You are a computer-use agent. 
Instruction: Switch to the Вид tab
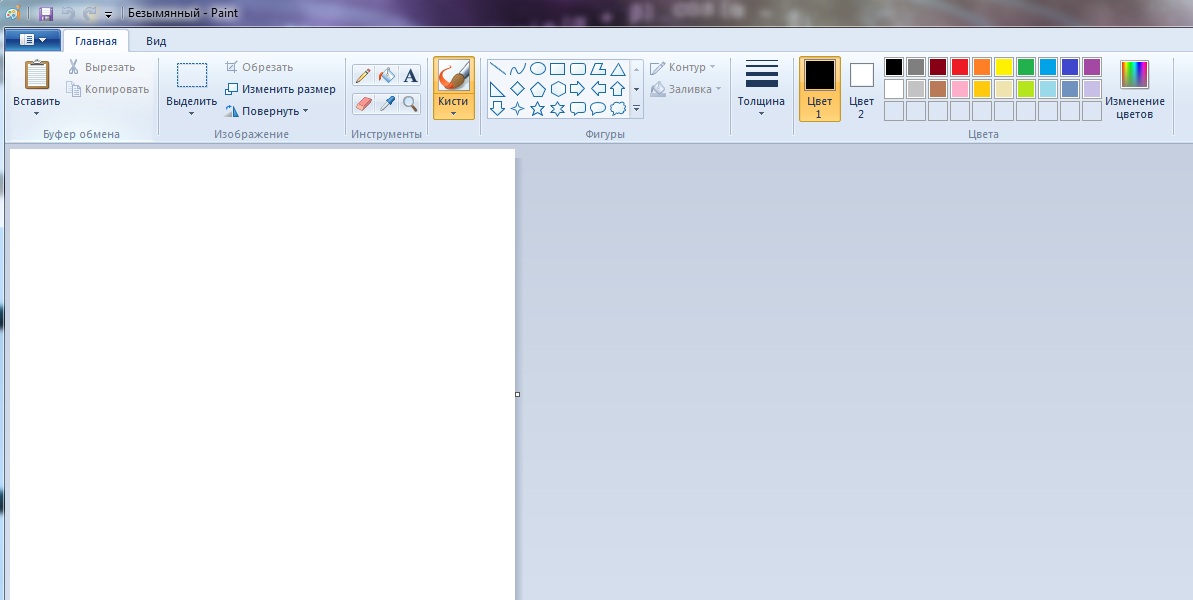156,41
